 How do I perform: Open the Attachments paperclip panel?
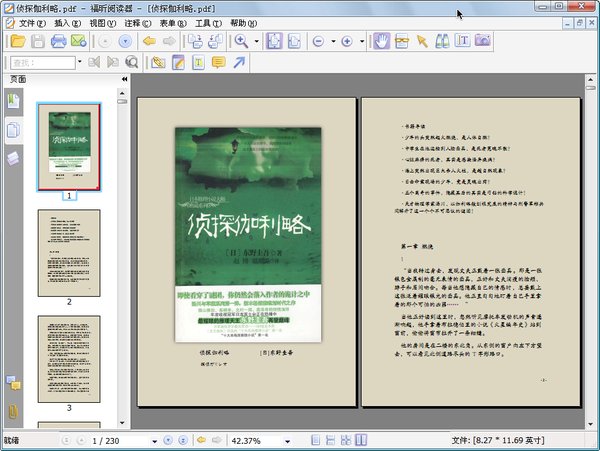pos(13,410)
